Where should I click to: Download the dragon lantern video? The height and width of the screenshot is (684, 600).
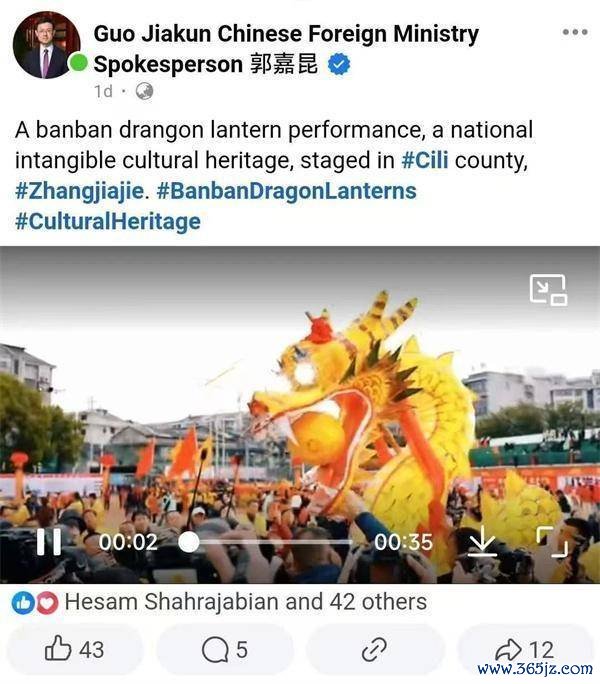click(x=483, y=541)
